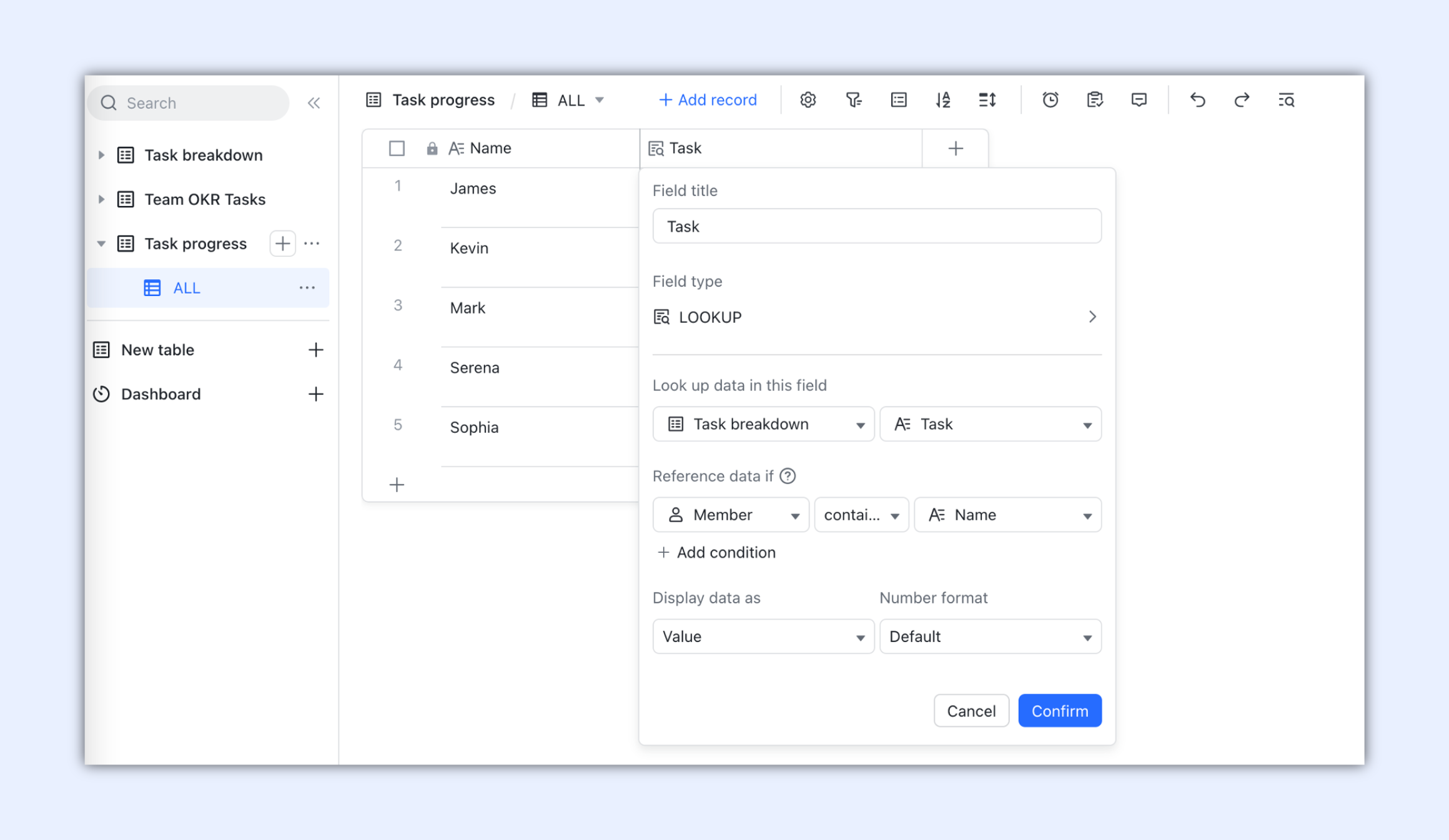Click plus icon next to New table
The height and width of the screenshot is (840, 1449).
315,350
